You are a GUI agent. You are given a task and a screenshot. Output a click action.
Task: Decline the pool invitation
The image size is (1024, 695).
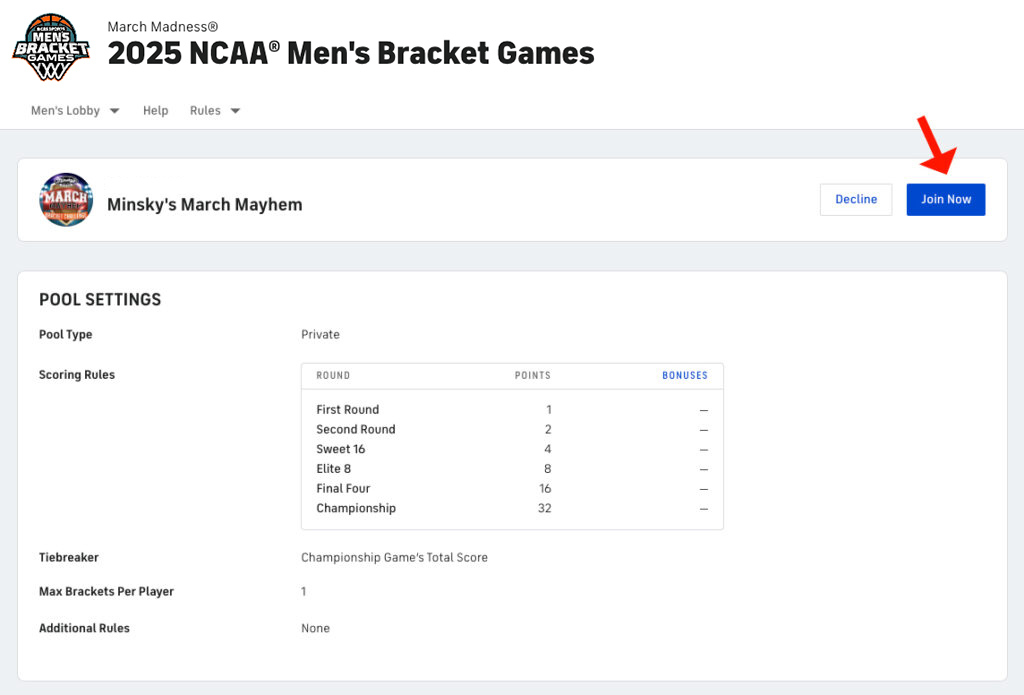[856, 200]
